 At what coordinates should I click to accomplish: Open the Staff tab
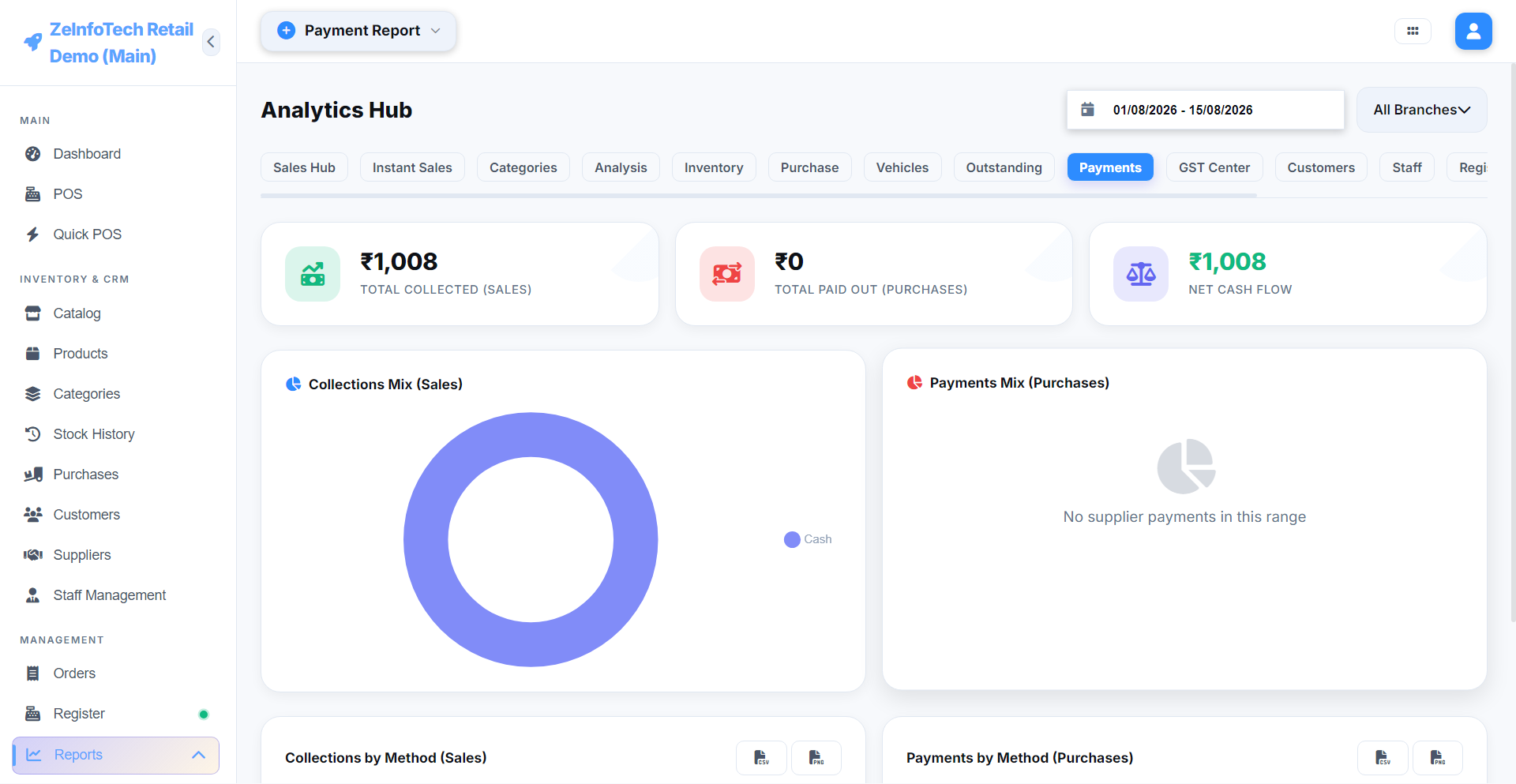point(1407,167)
